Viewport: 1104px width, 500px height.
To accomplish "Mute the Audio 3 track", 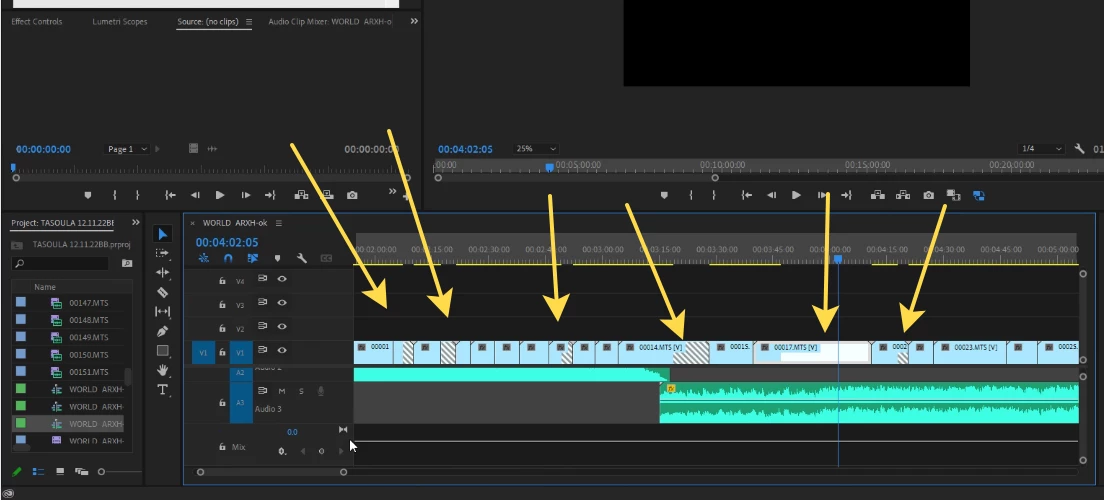I will point(282,391).
